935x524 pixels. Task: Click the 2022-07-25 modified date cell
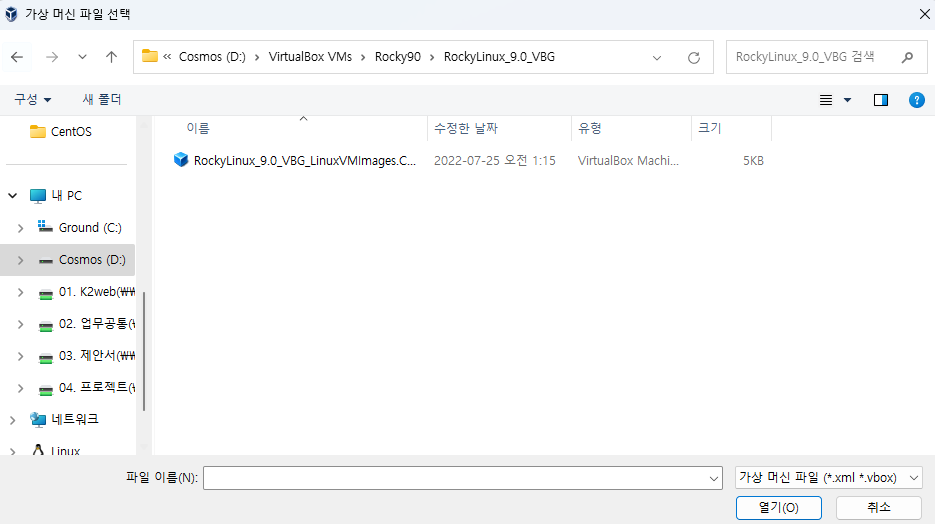[x=494, y=161]
